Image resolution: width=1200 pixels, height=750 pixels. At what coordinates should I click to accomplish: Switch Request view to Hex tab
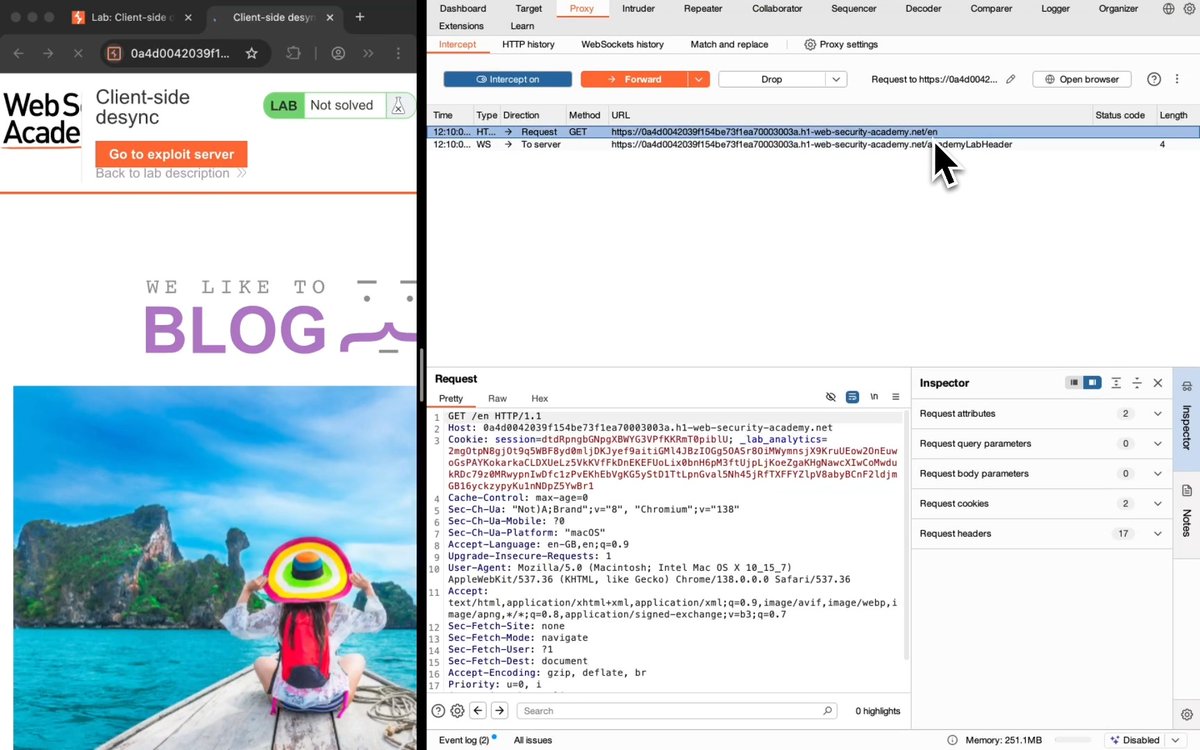[539, 398]
